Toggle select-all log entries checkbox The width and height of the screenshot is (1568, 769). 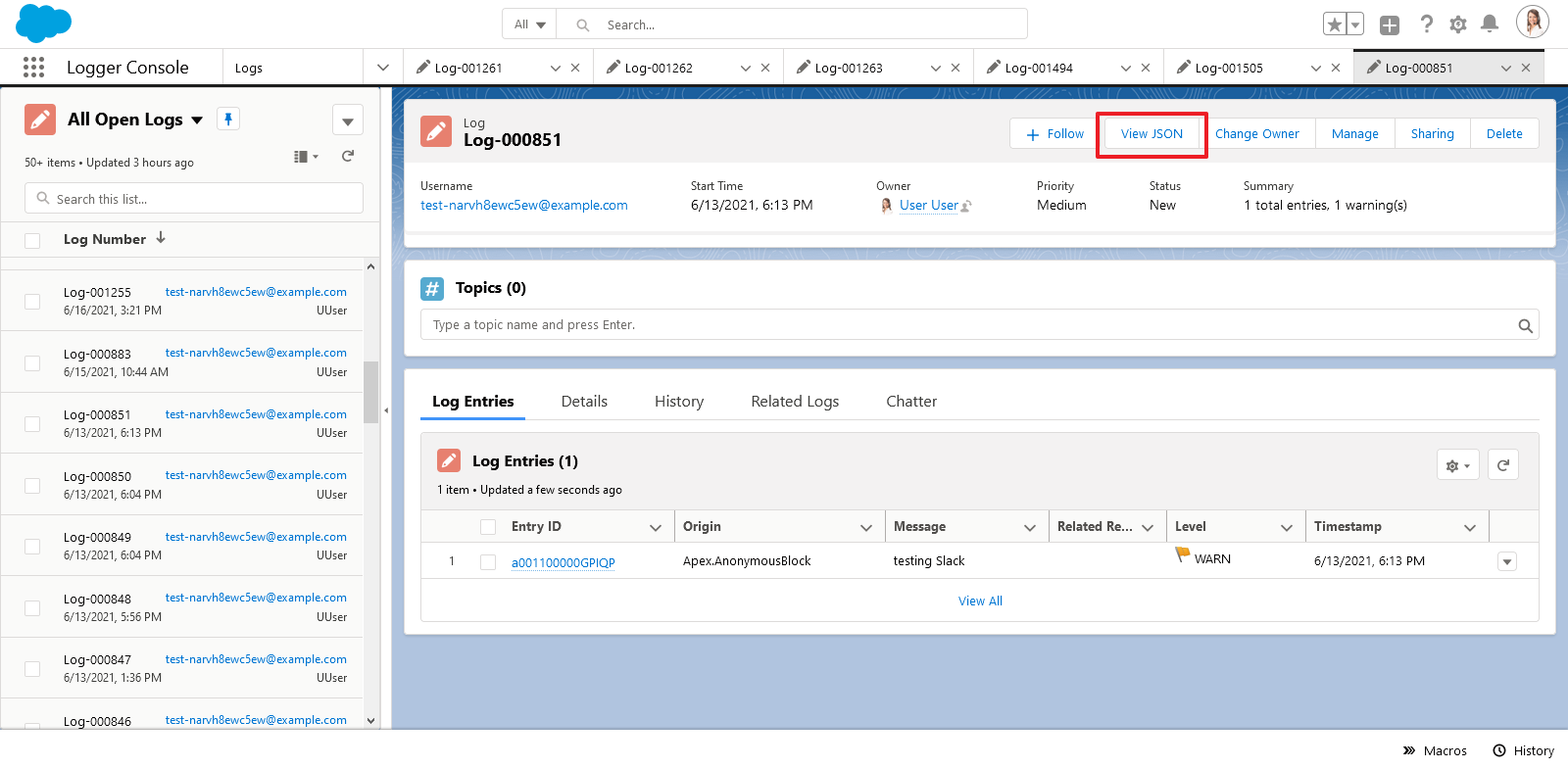(488, 527)
